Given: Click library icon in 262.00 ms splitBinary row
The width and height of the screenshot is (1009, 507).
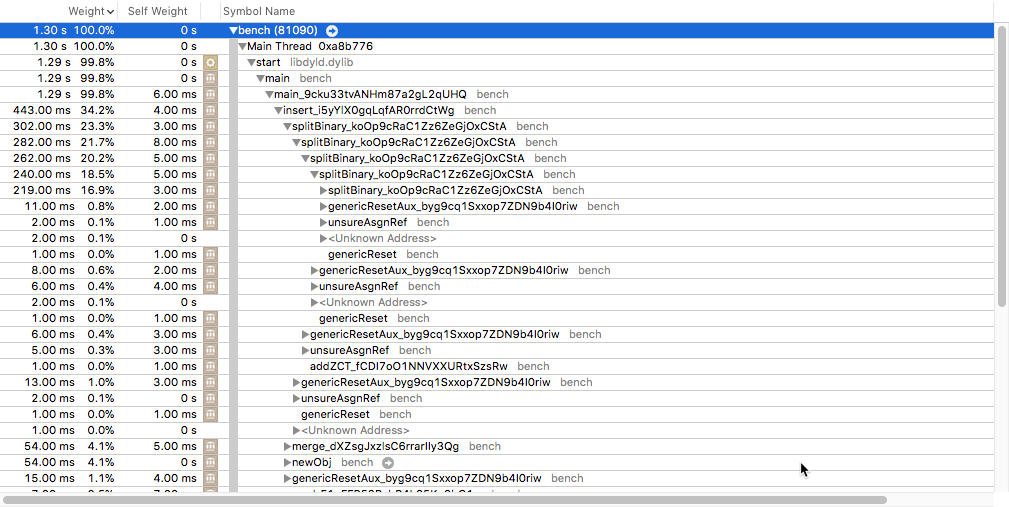Looking at the screenshot, I should click(210, 158).
